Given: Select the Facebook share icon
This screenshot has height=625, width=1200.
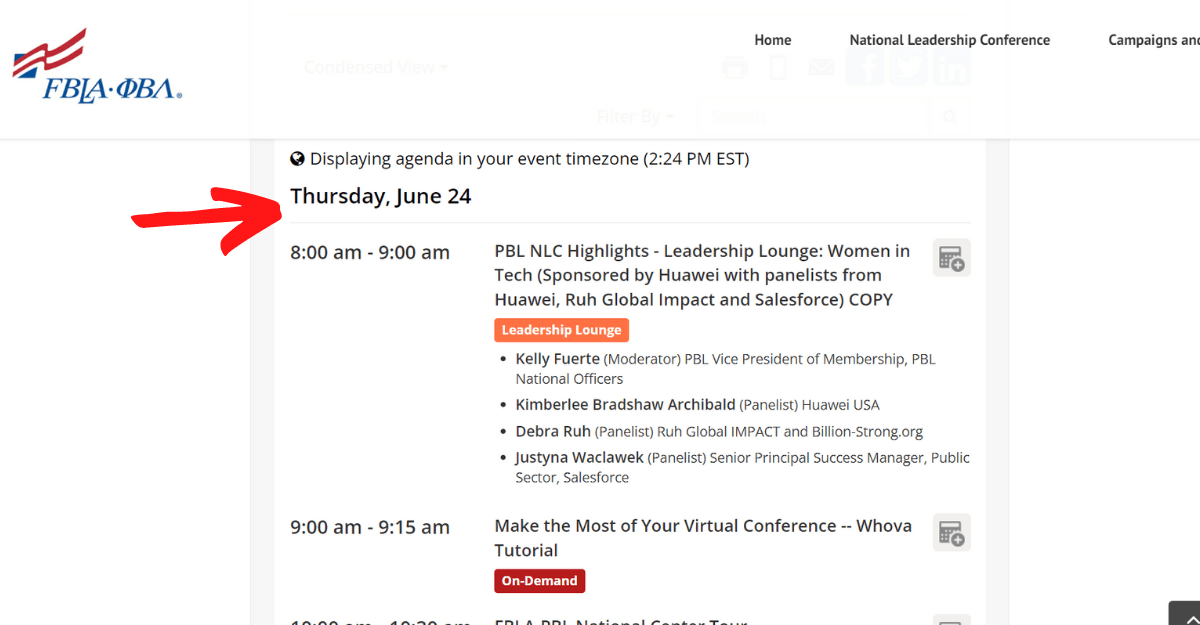Looking at the screenshot, I should [x=864, y=67].
